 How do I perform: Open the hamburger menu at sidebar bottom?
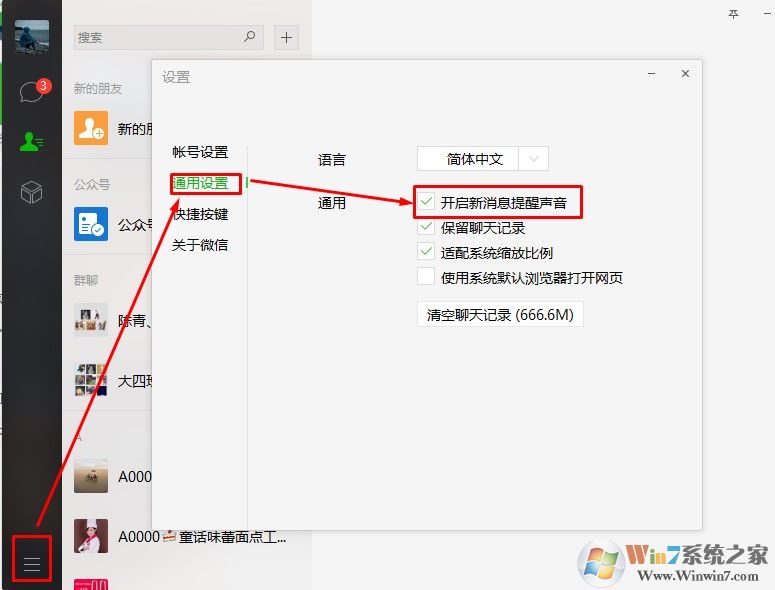tap(32, 563)
